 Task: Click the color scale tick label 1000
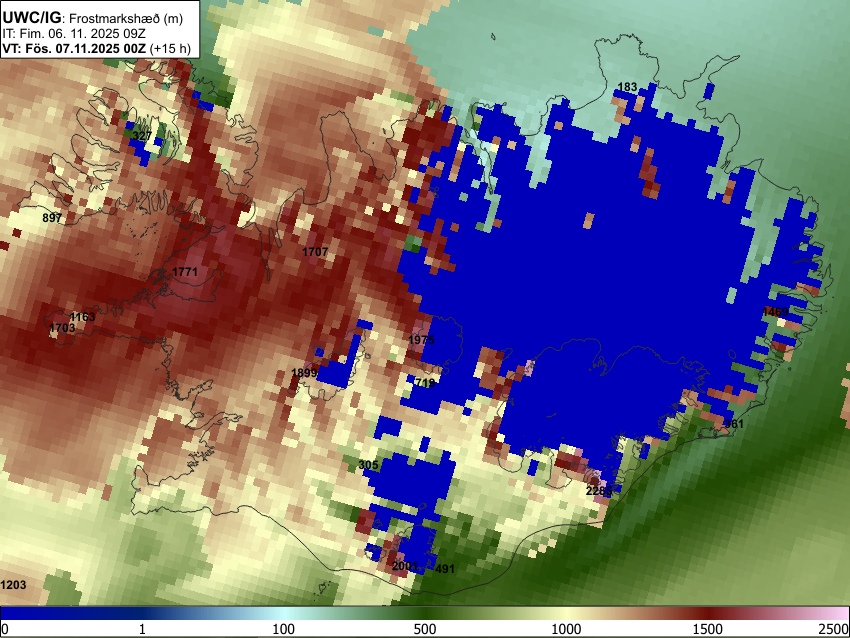pos(566,629)
